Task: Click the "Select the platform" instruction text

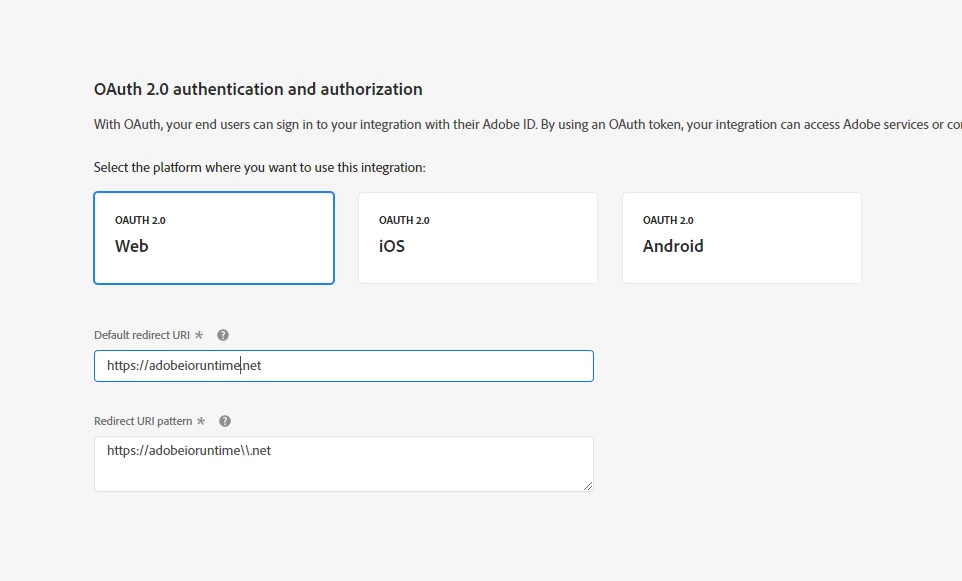Action: (260, 167)
